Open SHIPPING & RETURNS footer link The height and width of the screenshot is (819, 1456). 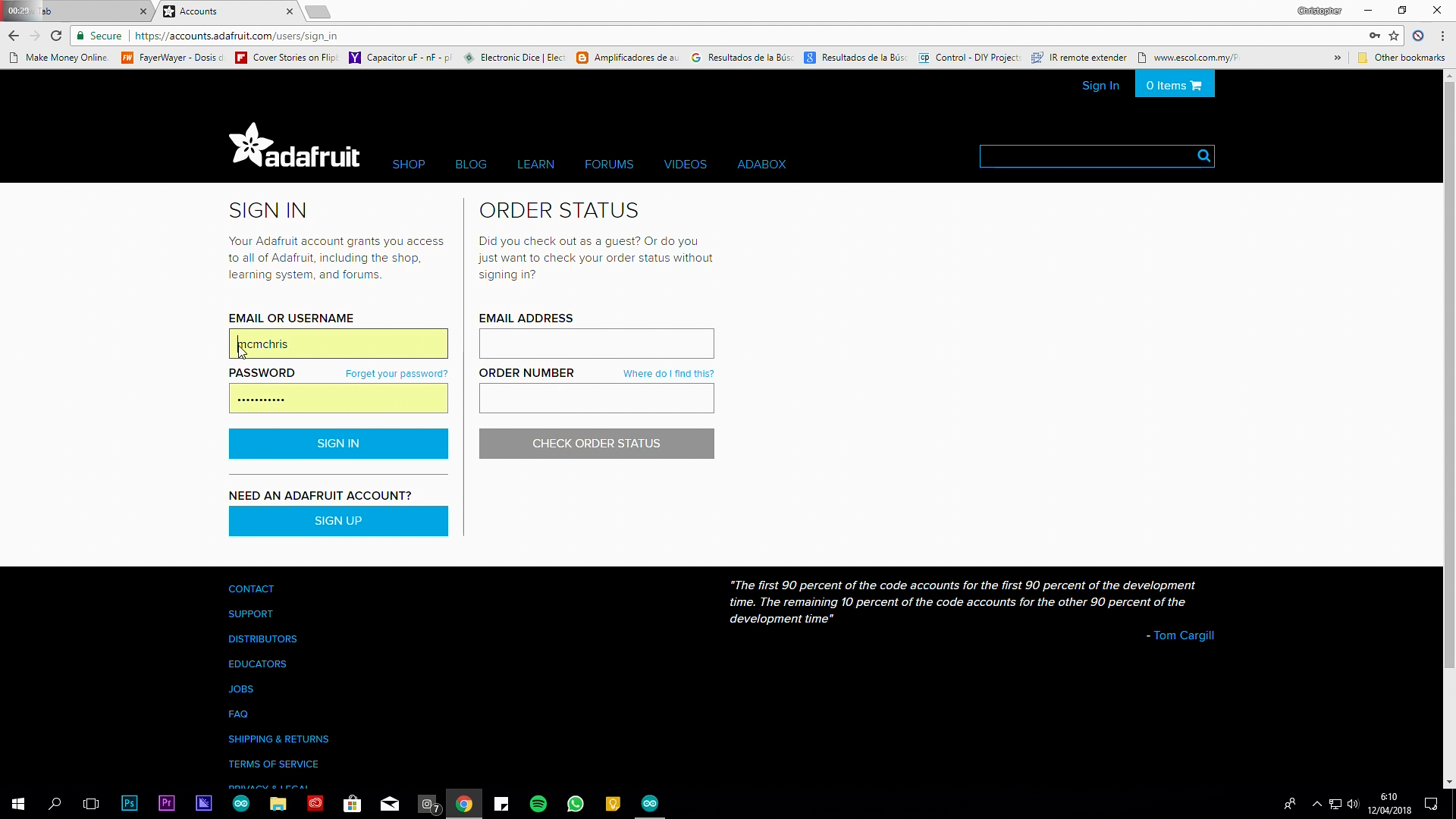point(278,739)
